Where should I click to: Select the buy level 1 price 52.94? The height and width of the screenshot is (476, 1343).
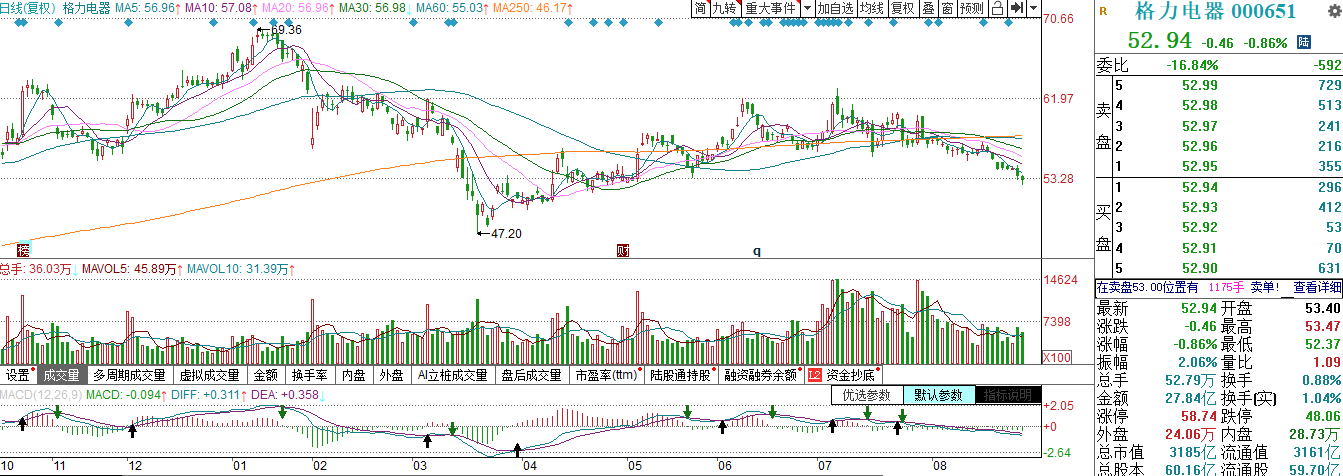1199,187
